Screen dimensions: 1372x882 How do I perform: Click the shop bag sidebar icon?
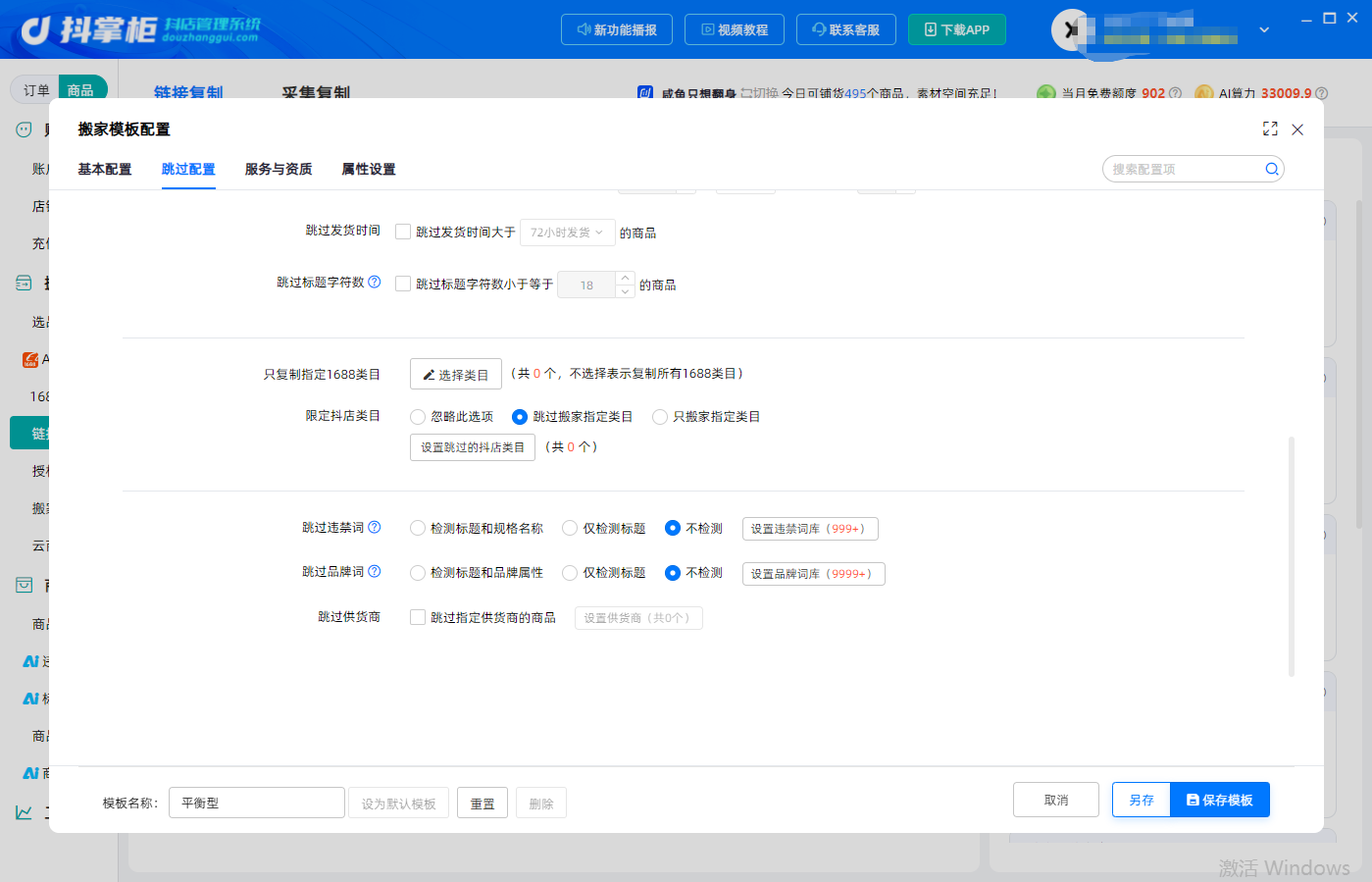[x=25, y=585]
